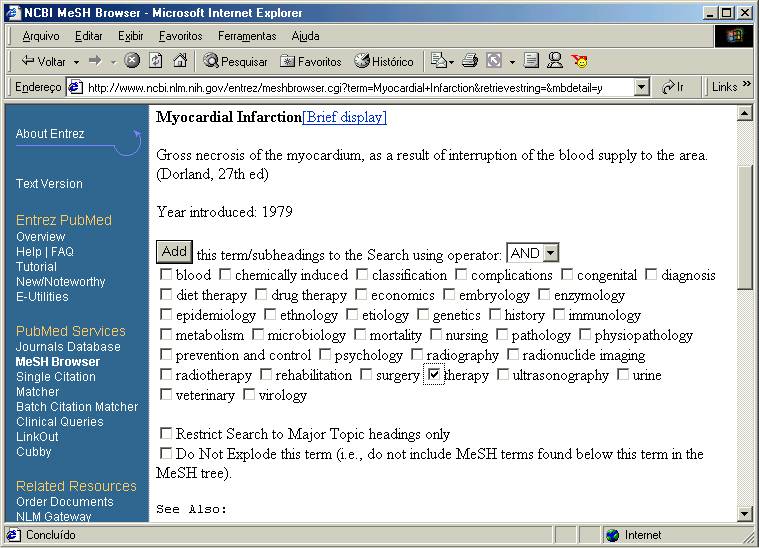The image size is (759, 548).
Task: Open the Editar menu
Action: pos(89,36)
